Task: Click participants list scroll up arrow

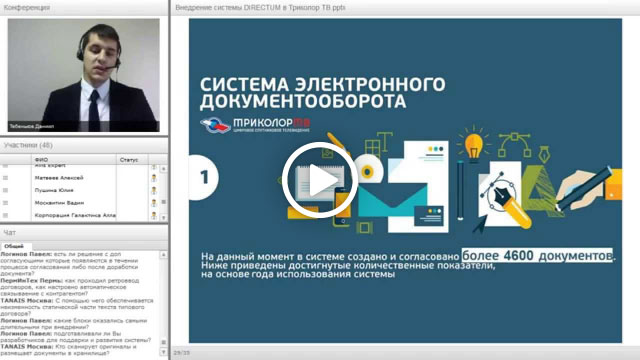Action: coord(164,169)
